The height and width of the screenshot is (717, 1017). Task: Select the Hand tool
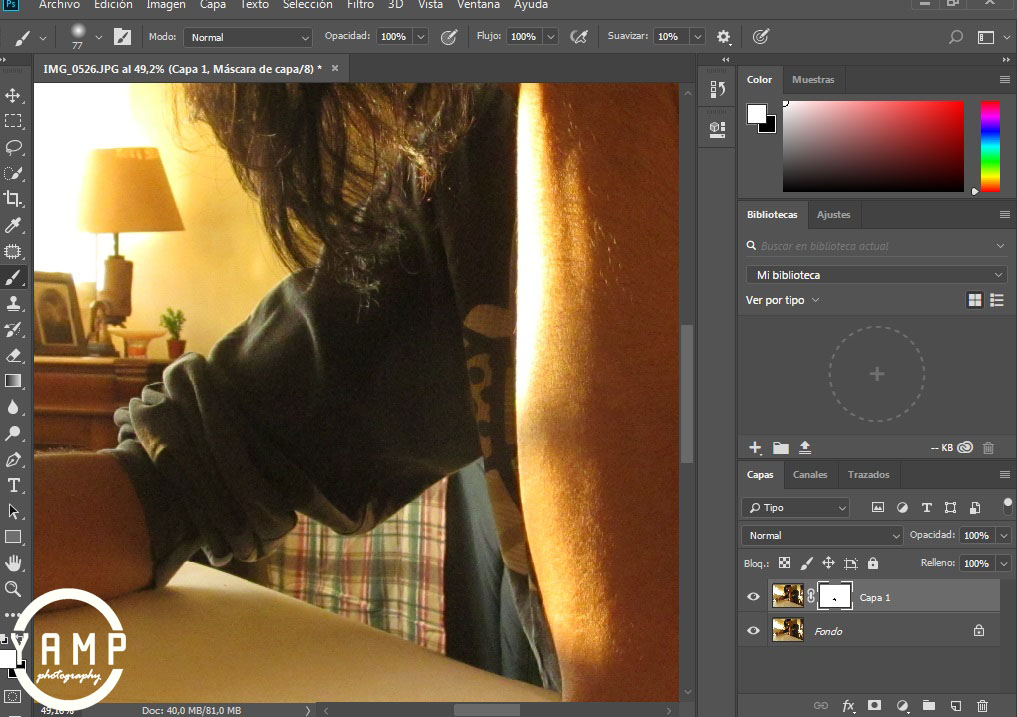(x=13, y=563)
